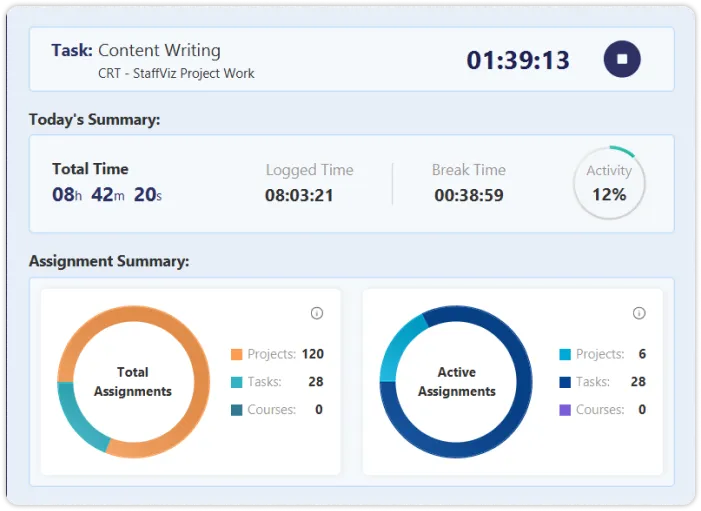Click the Total Time 08h 42m 20s readout
701x511 pixels.
pos(107,194)
